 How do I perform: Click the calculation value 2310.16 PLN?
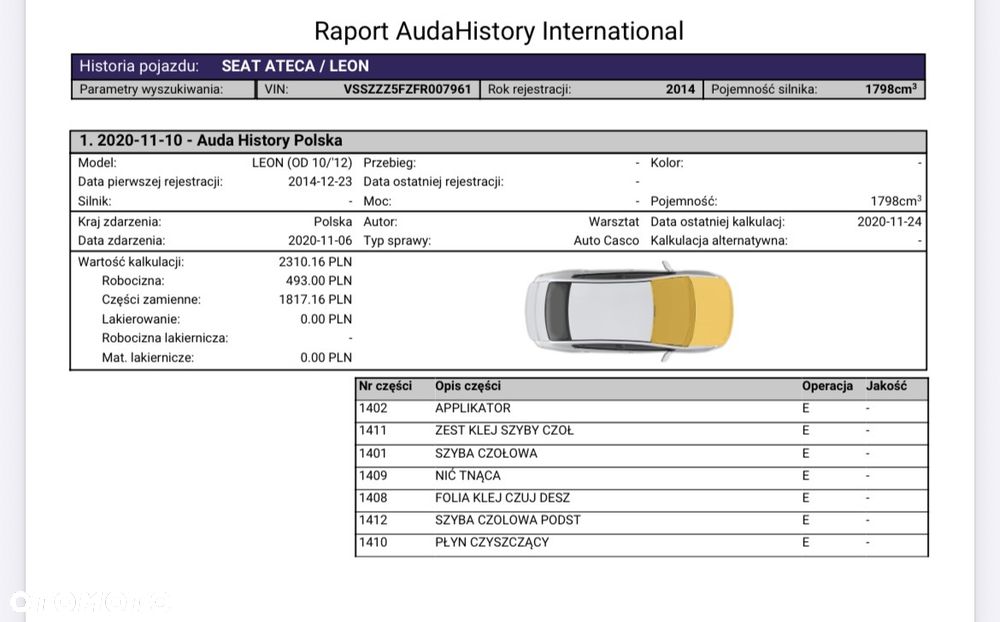315,262
